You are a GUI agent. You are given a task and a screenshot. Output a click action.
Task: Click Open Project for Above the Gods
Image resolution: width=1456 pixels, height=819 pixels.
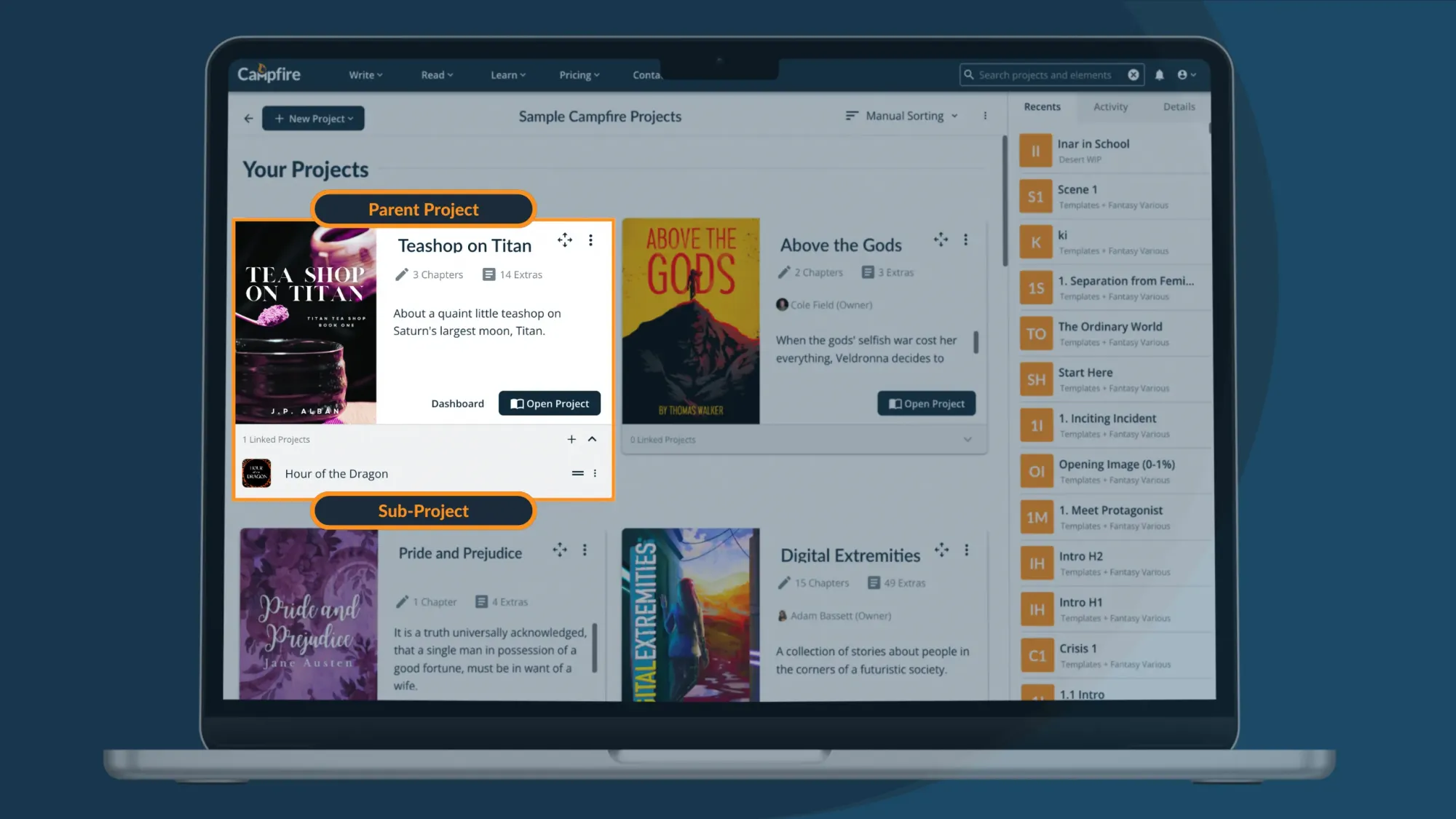pos(926,403)
